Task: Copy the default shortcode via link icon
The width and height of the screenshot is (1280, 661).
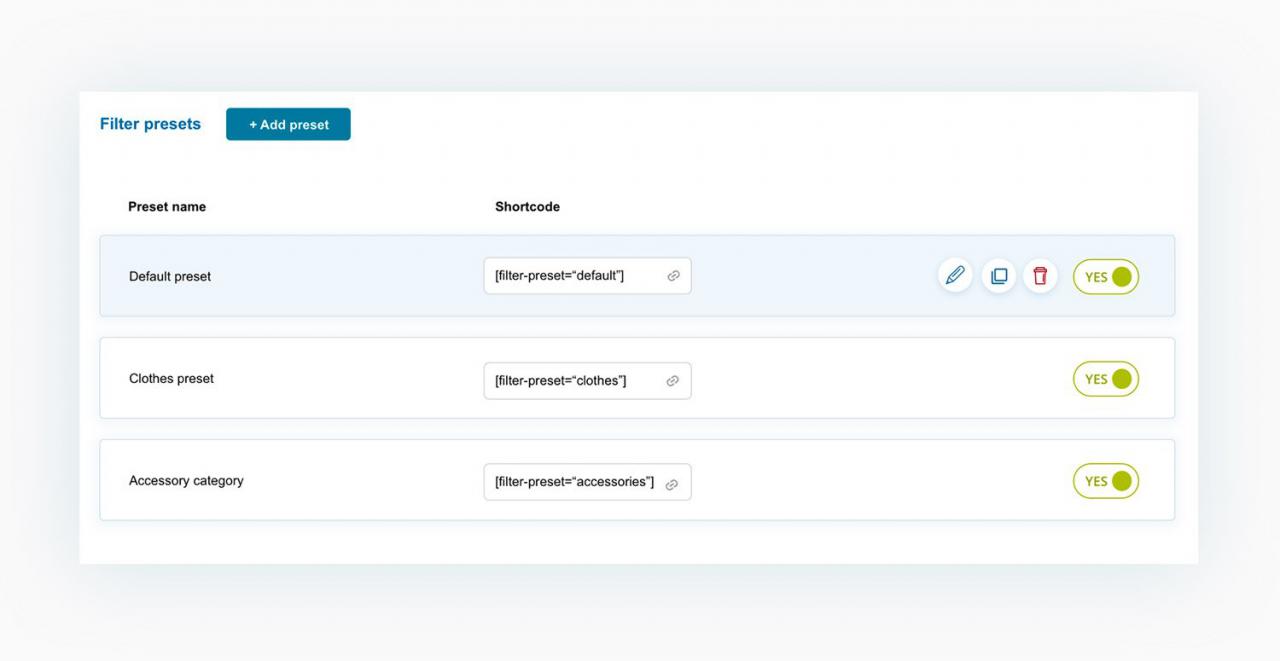Action: (673, 276)
